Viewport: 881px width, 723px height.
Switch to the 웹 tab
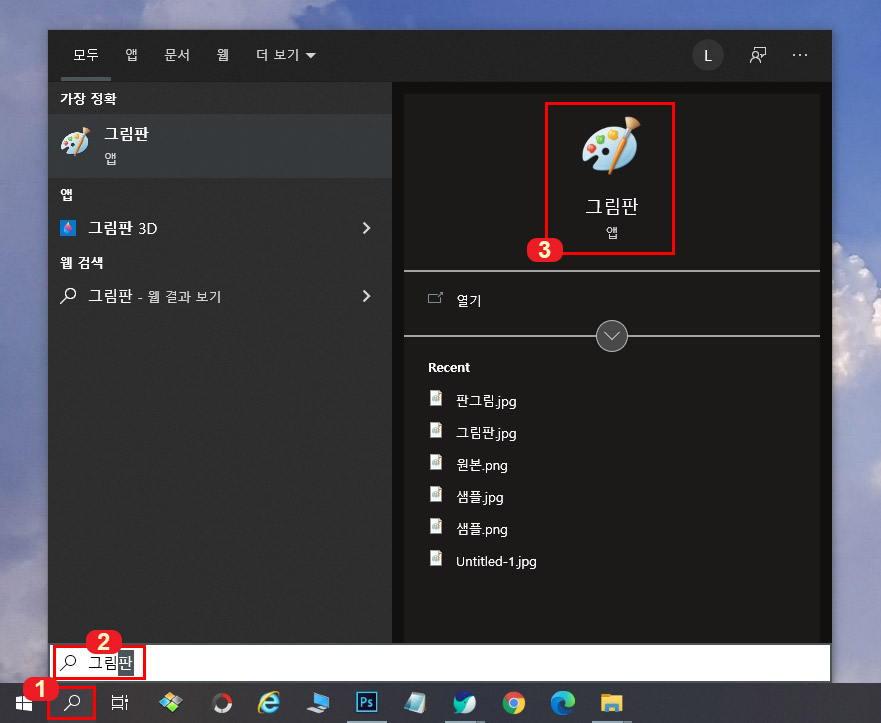click(222, 55)
